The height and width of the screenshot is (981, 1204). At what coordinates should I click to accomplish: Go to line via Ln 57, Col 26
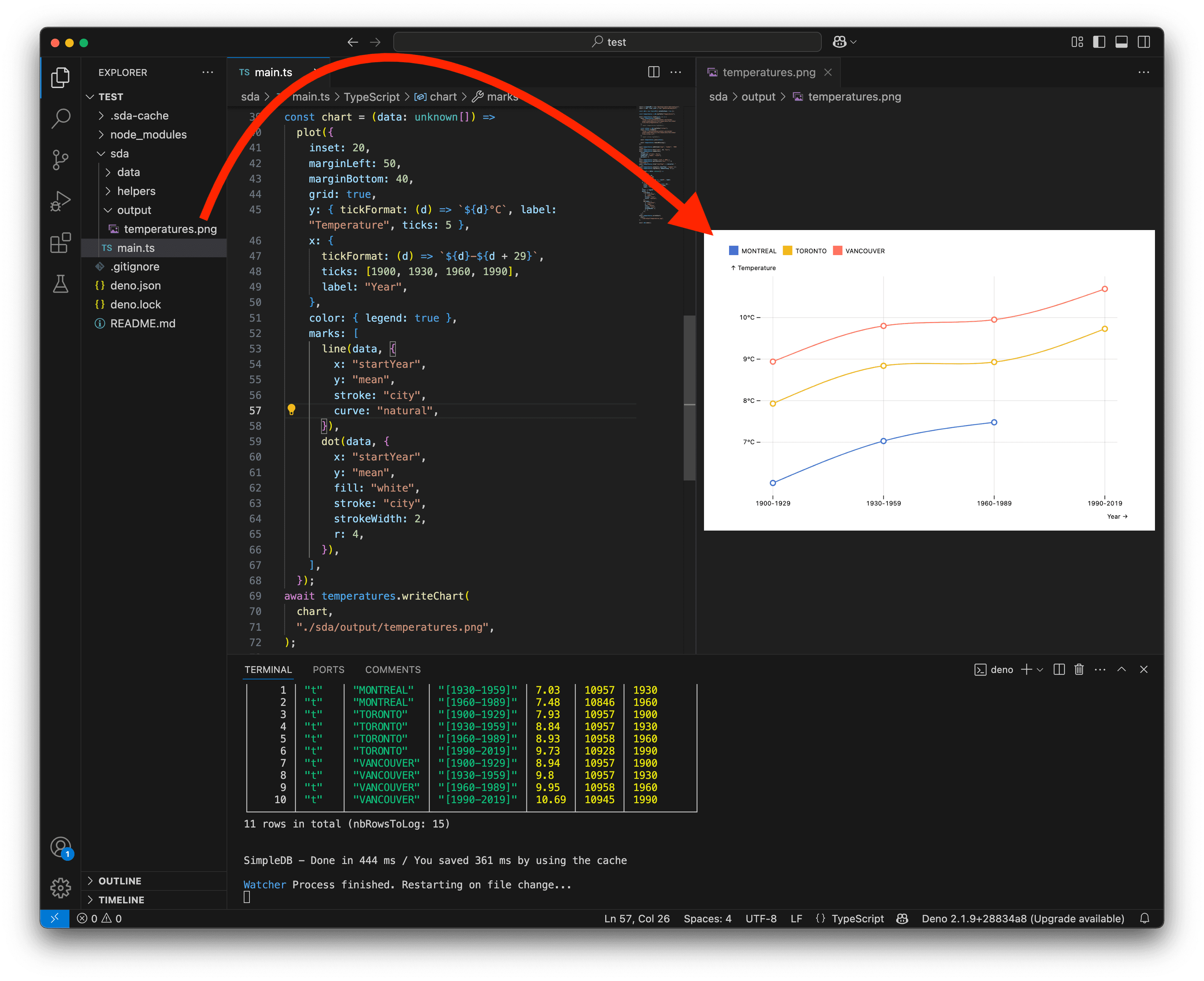[x=637, y=918]
